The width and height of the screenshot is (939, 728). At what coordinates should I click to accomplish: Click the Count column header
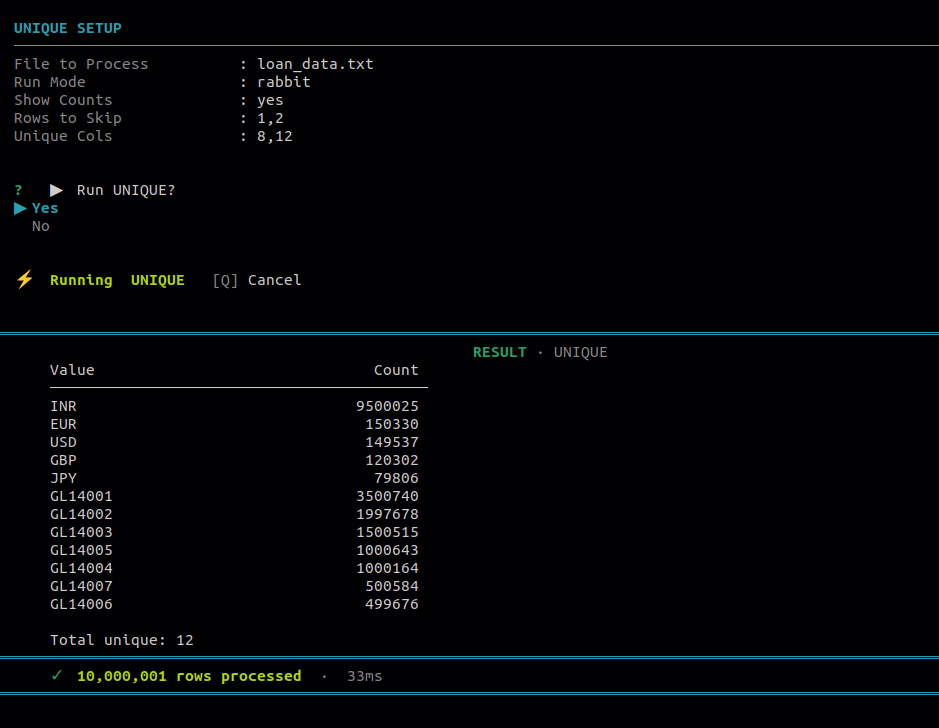[x=396, y=370]
